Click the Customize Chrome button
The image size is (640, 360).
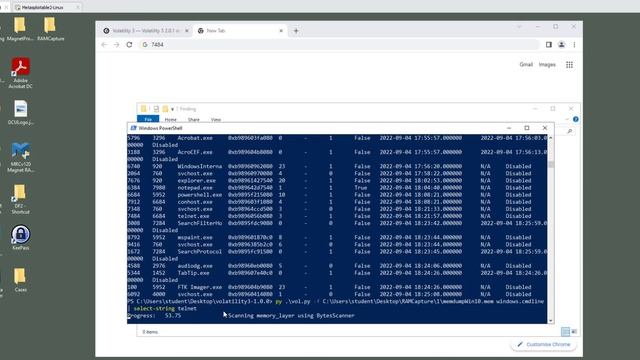[x=543, y=344]
